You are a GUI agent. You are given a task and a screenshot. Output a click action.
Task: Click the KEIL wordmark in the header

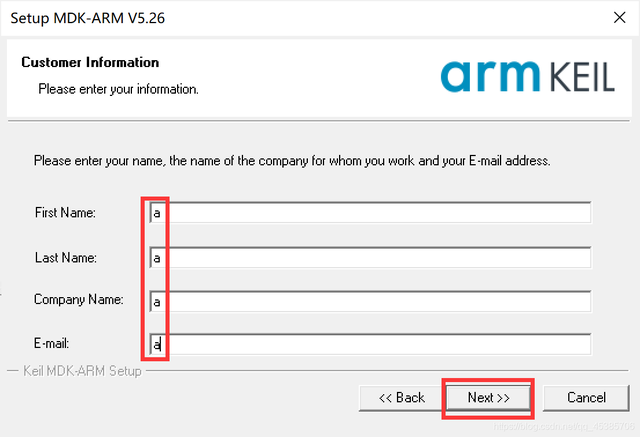(582, 77)
